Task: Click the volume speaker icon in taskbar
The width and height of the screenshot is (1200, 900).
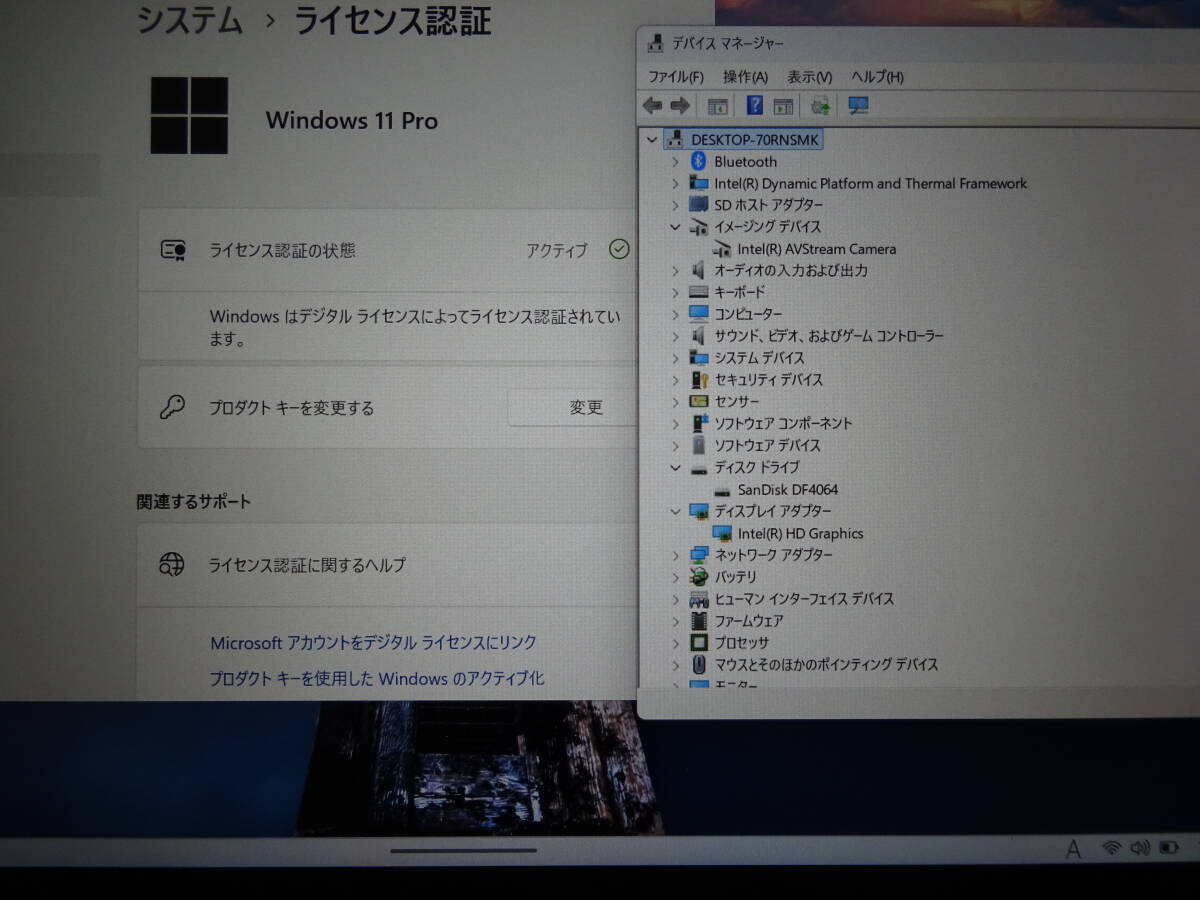Action: point(1139,848)
